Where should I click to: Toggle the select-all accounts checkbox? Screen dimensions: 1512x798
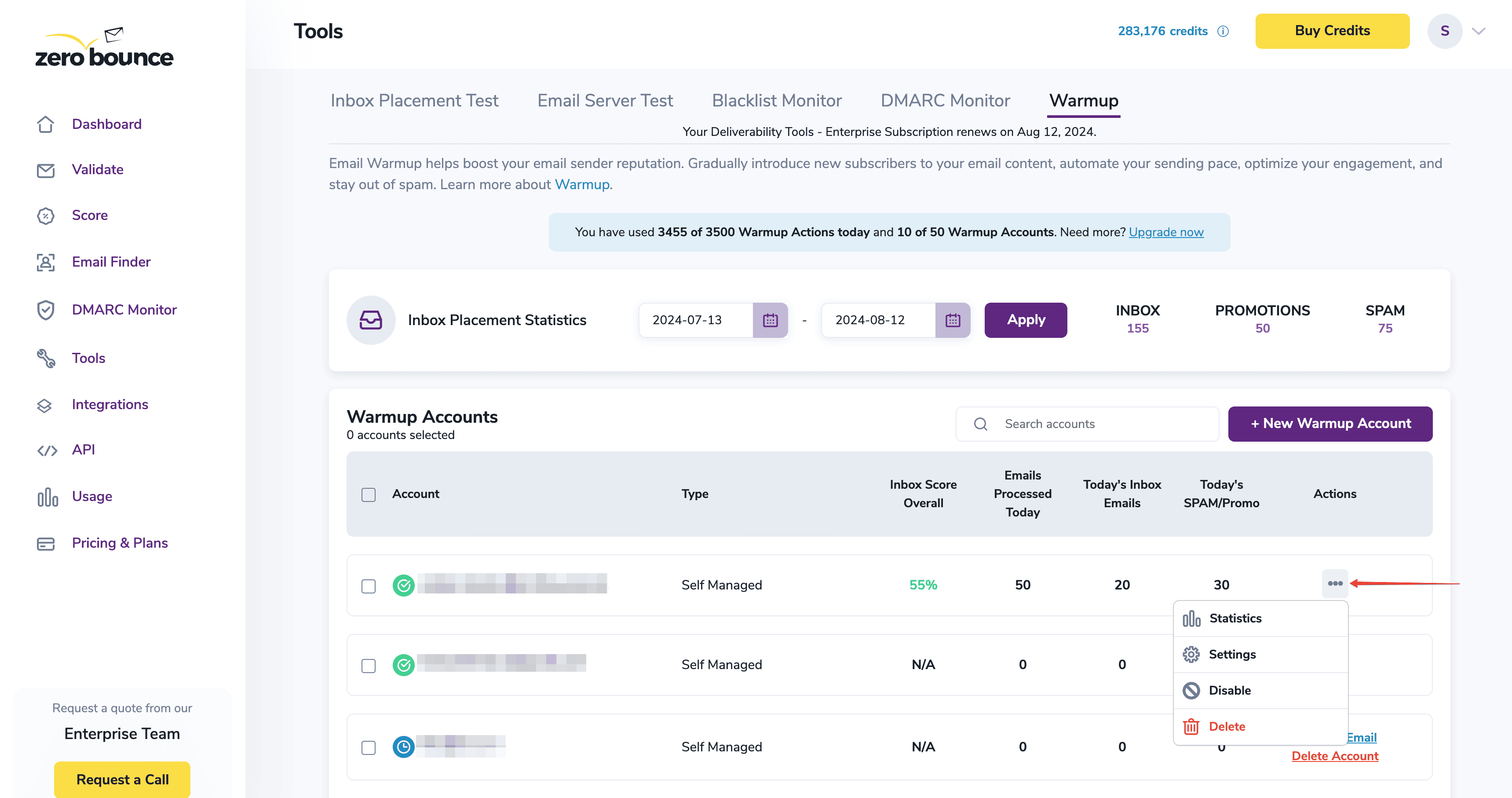pos(369,494)
